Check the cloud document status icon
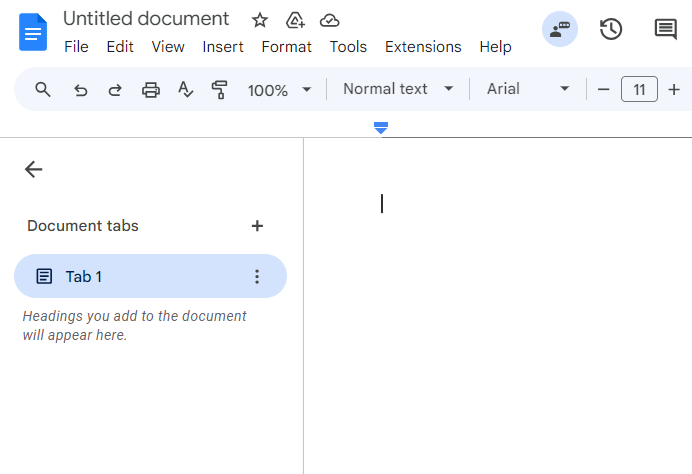 pyautogui.click(x=329, y=20)
